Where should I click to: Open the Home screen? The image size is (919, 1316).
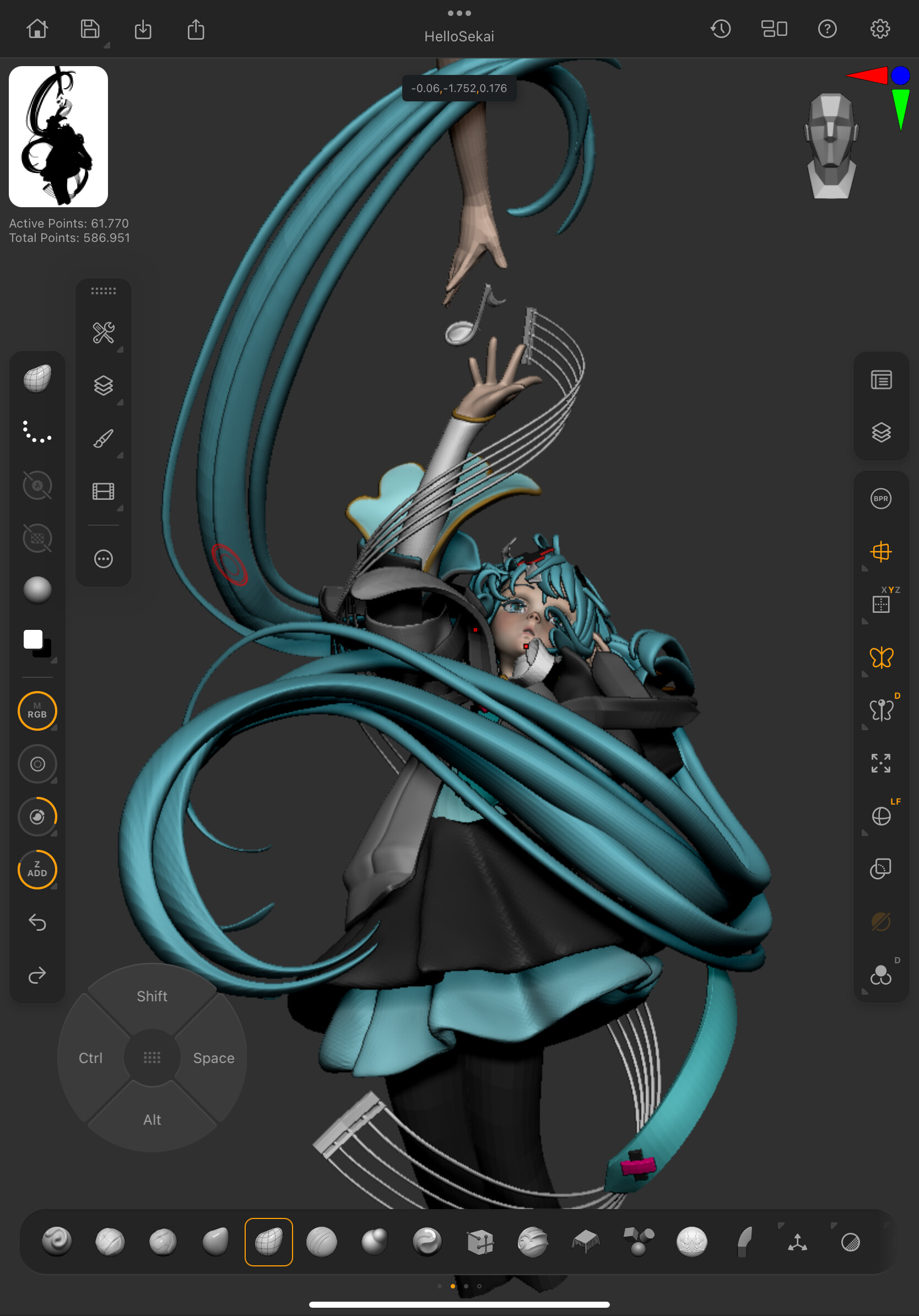[x=37, y=29]
